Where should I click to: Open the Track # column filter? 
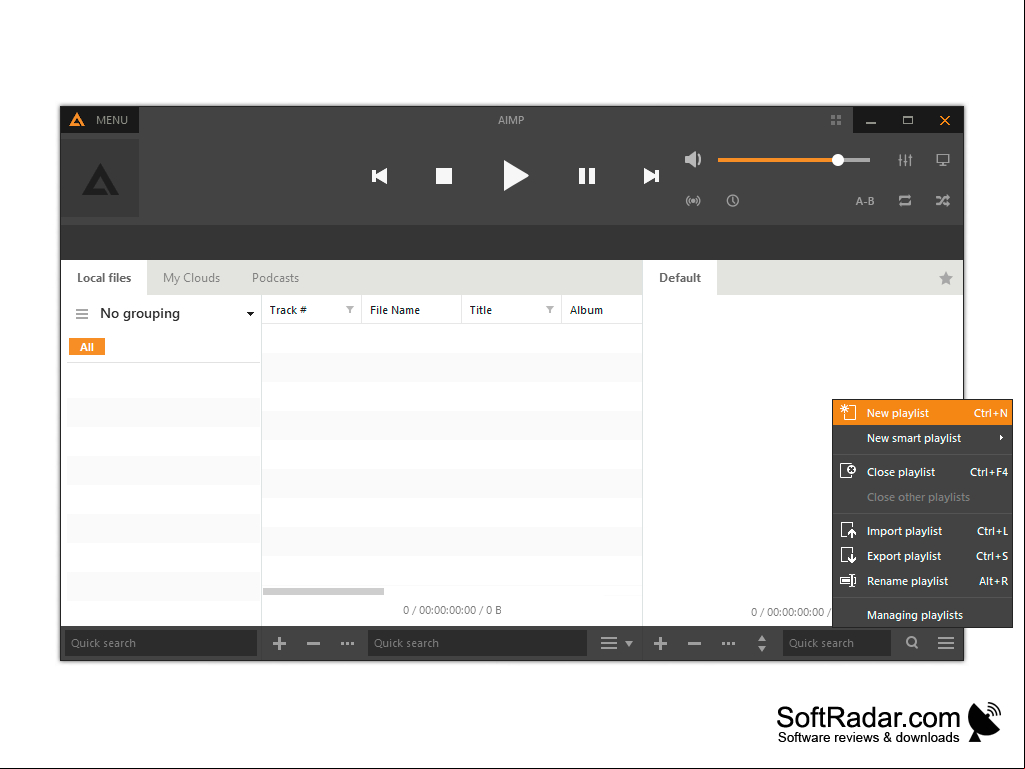pyautogui.click(x=350, y=310)
